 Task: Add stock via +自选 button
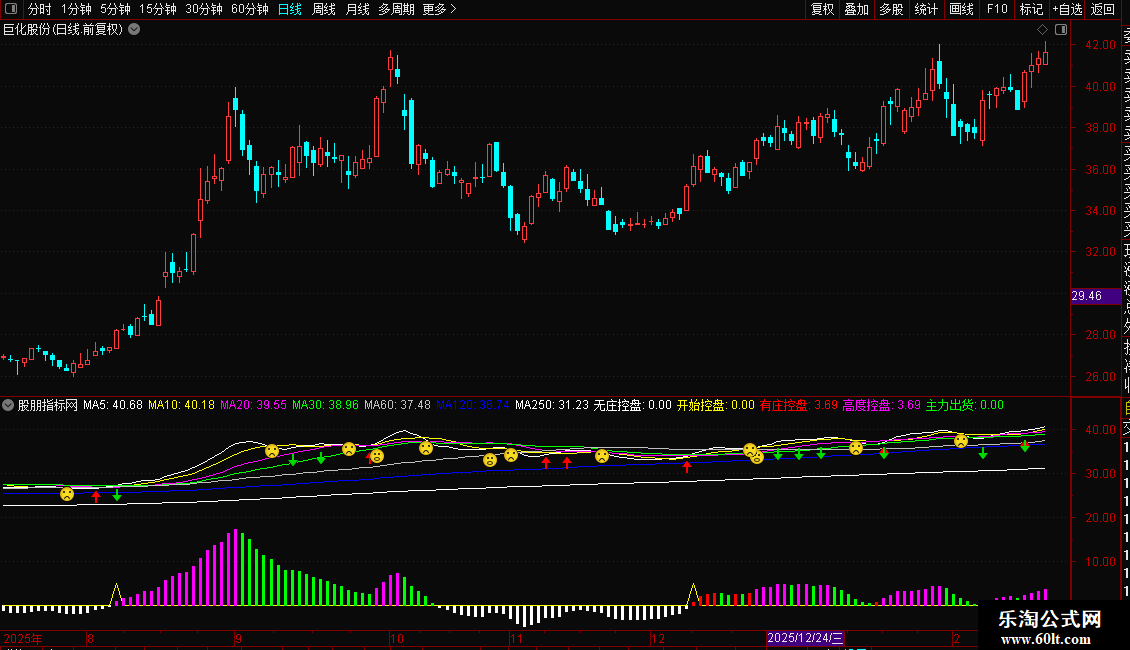coord(1066,9)
